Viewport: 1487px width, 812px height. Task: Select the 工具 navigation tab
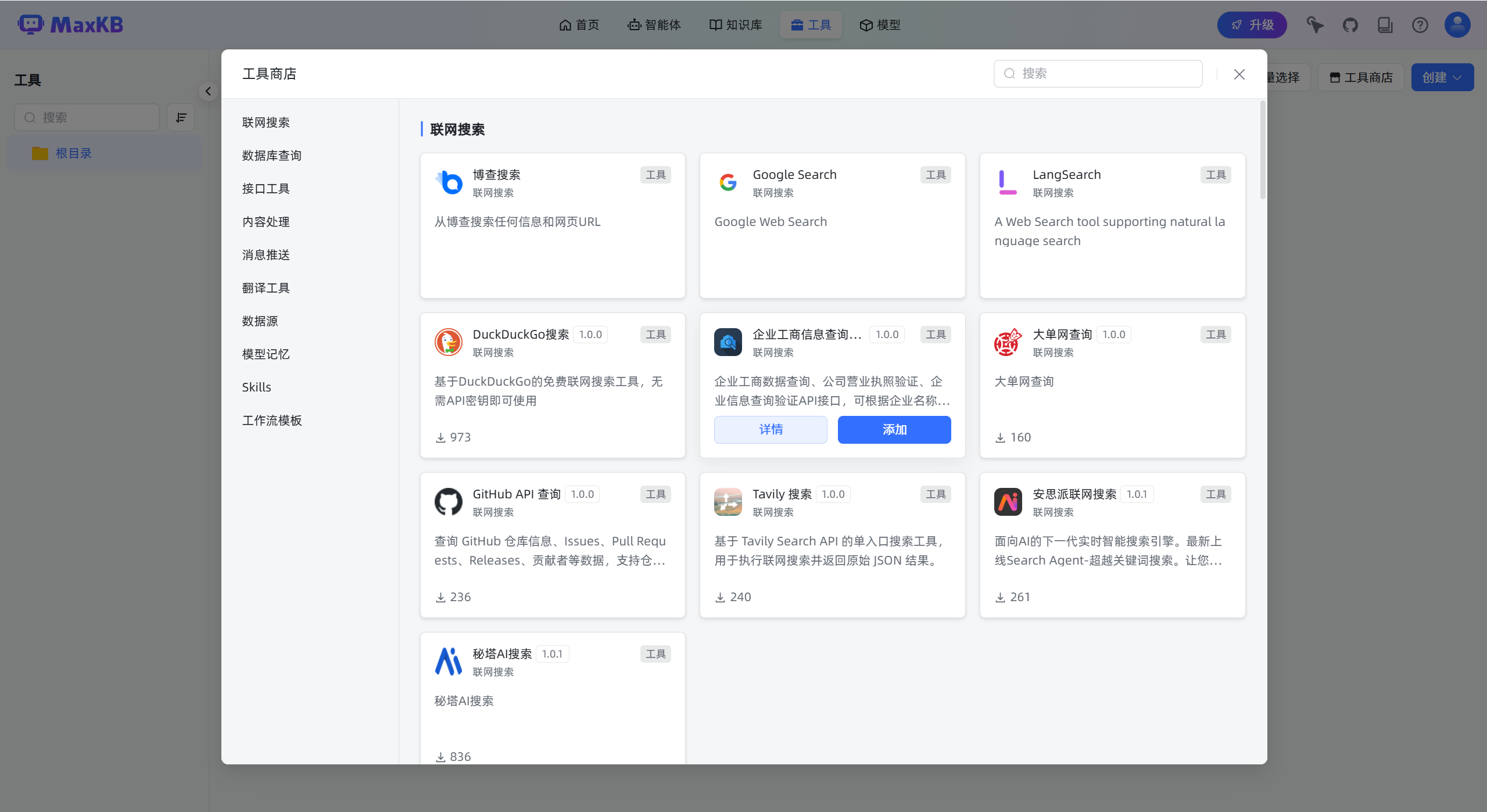point(811,25)
